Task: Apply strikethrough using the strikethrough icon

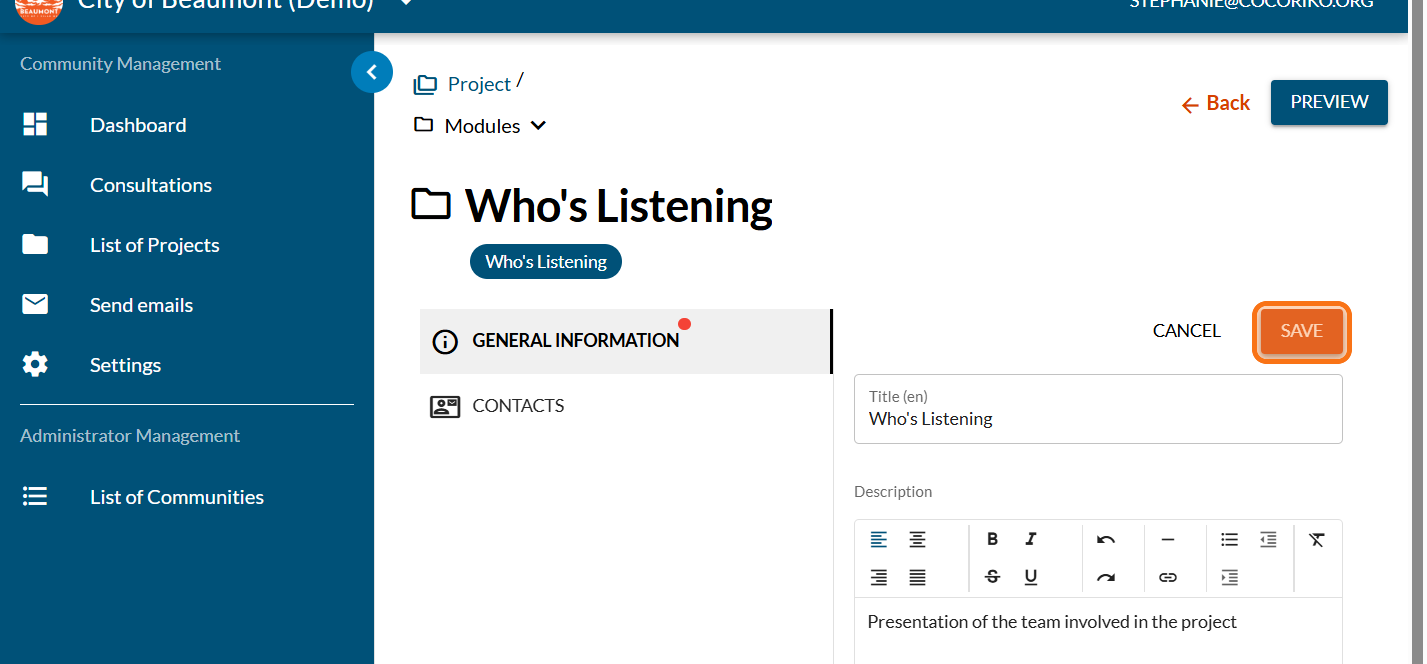Action: tap(992, 577)
